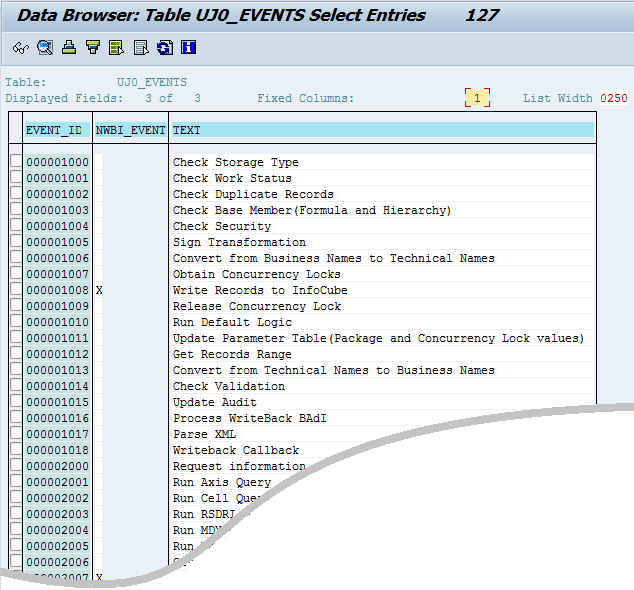Click the glasses Display icon in toolbar

point(20,47)
